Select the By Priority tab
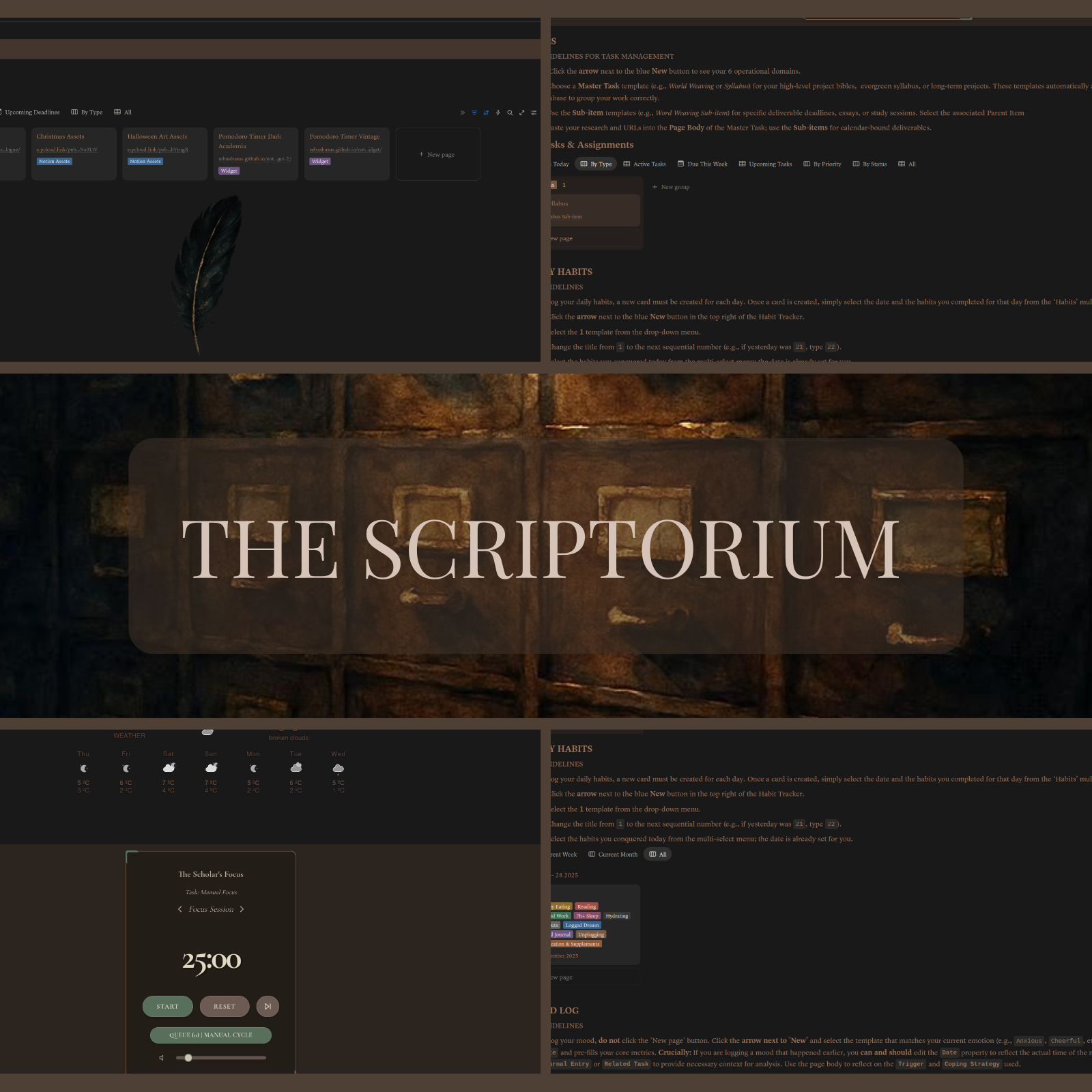The image size is (1092, 1092). point(822,164)
